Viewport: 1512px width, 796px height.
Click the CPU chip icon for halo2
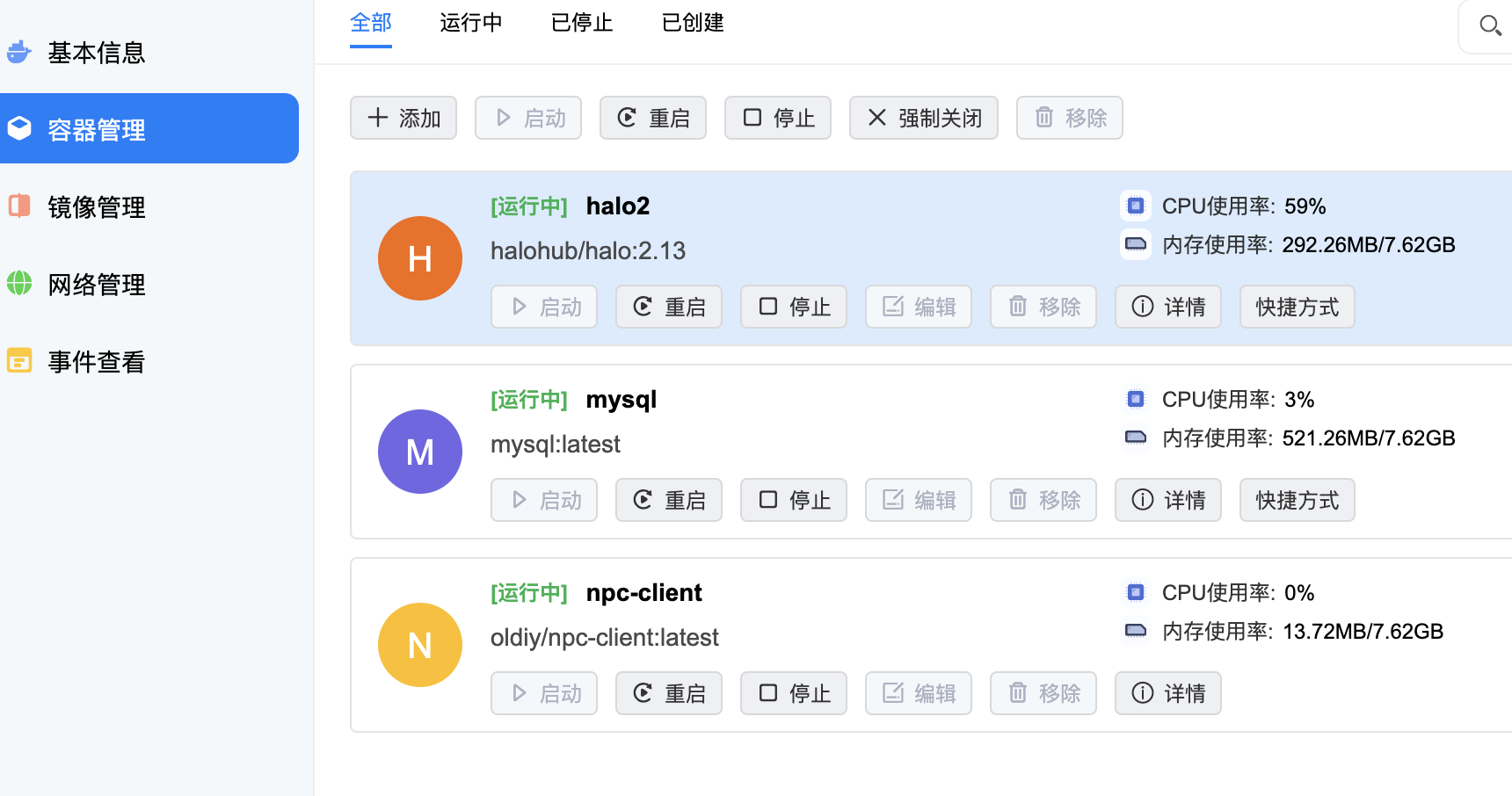point(1136,206)
